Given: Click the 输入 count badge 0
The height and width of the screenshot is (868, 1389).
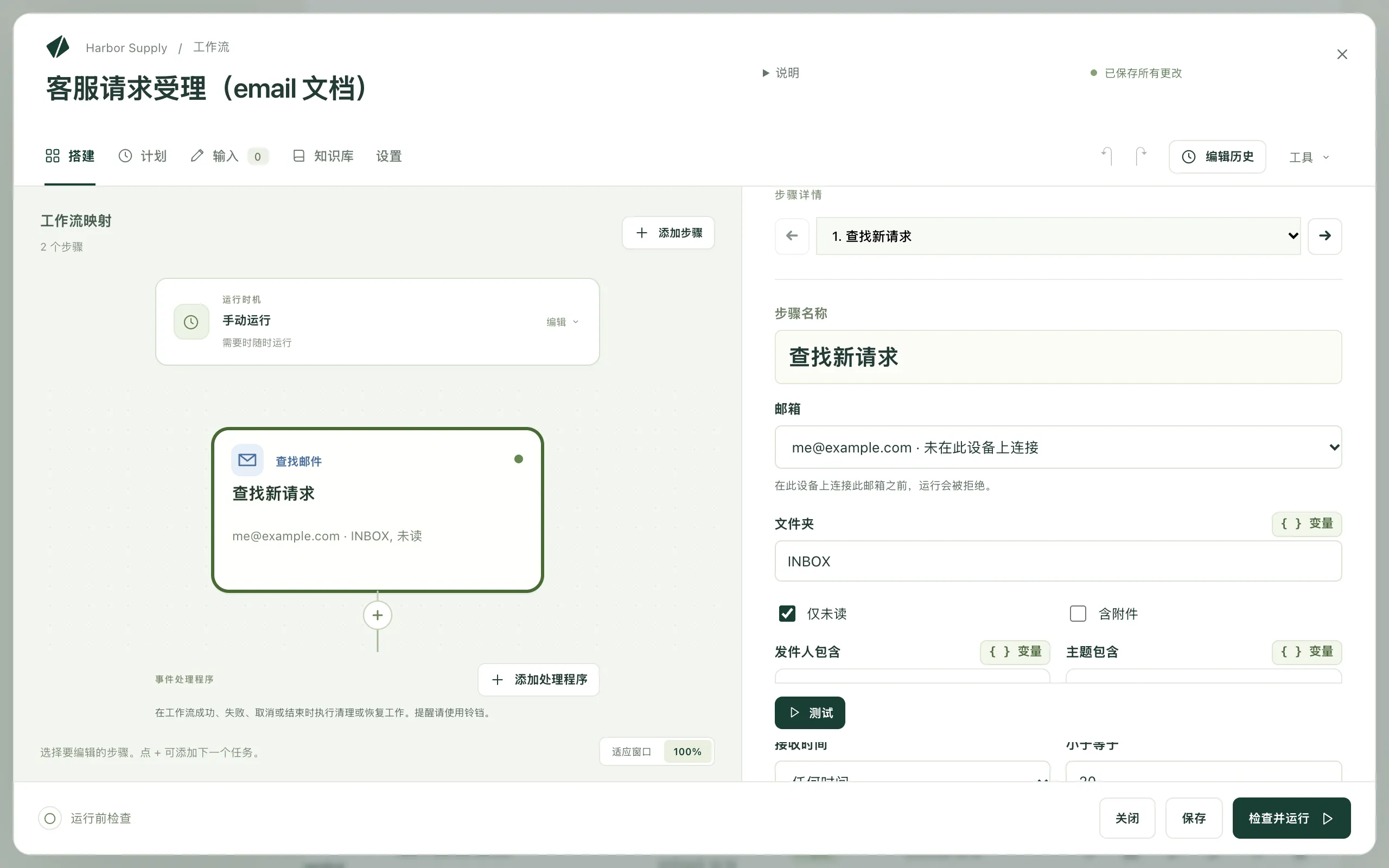Looking at the screenshot, I should coord(258,156).
